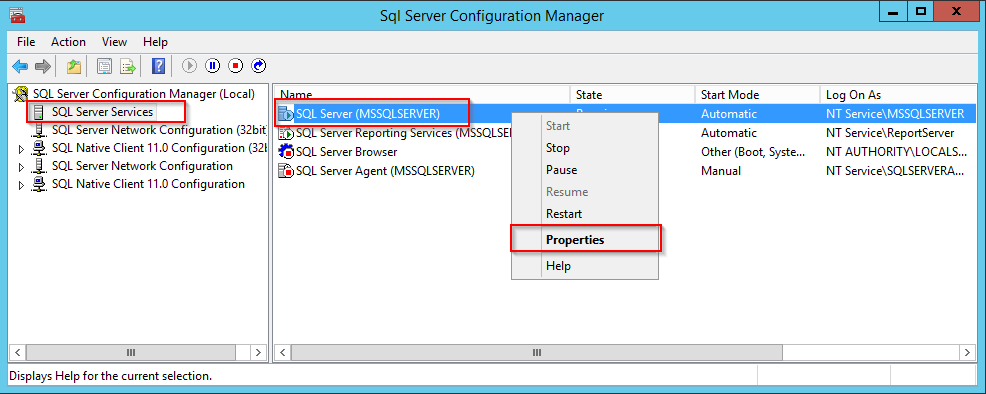Click the SQL Server Reporting Services row icon

[286, 133]
